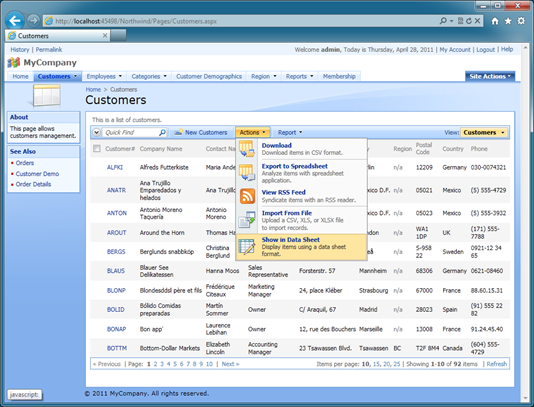Open customer BOTTM record
The width and height of the screenshot is (534, 407).
(117, 348)
